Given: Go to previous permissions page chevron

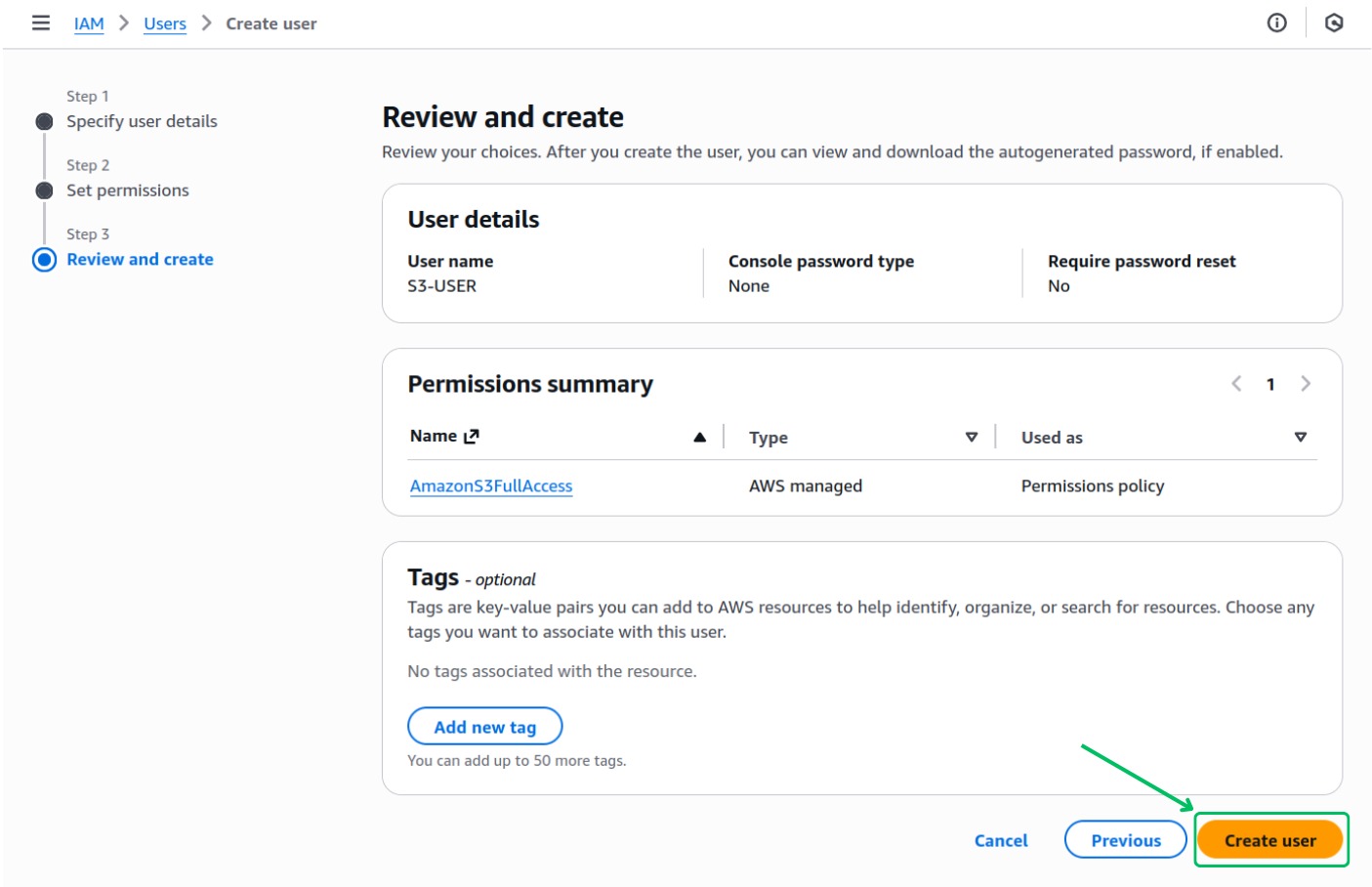Looking at the screenshot, I should [1236, 384].
